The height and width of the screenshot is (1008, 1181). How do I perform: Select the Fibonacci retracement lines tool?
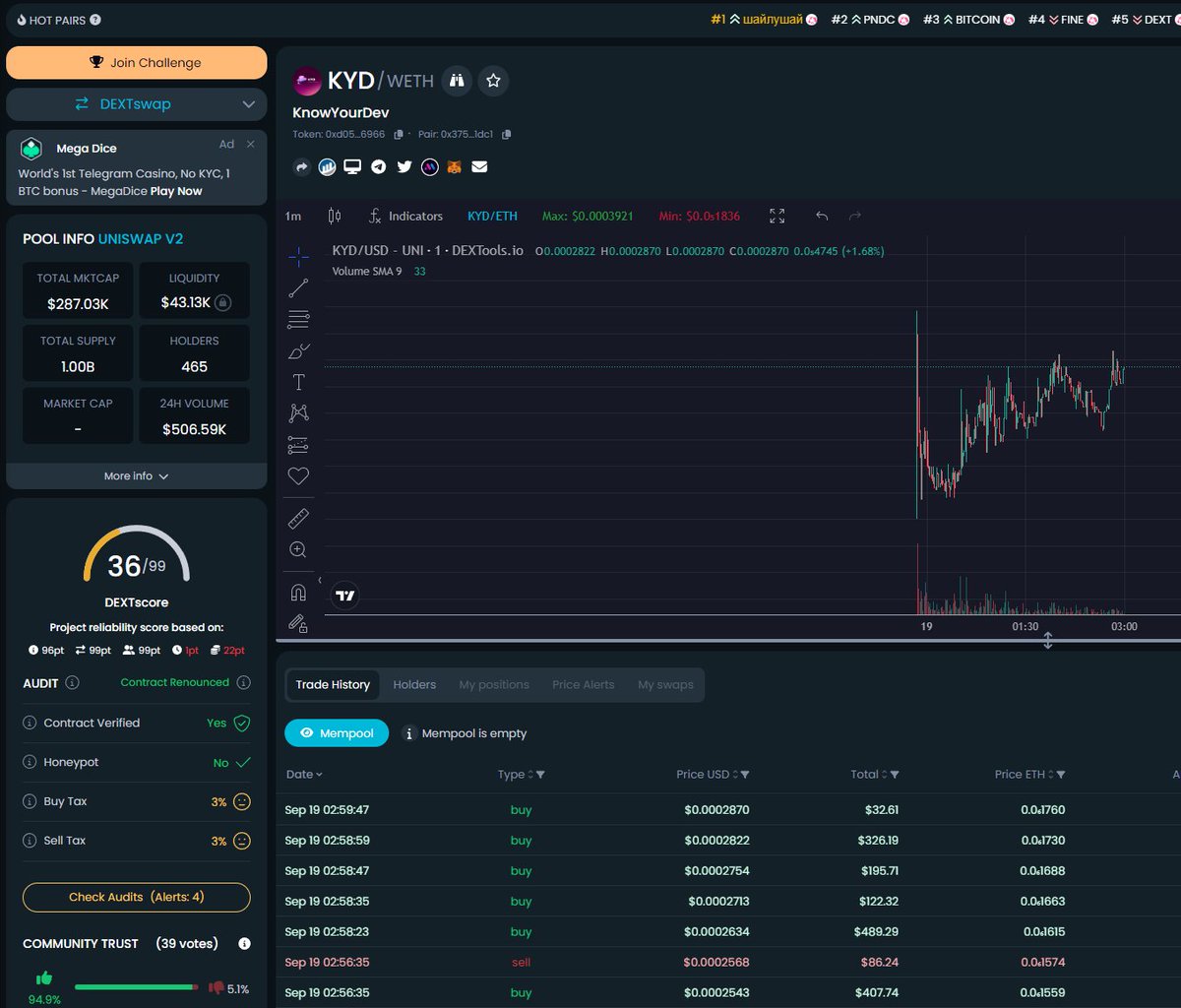(x=298, y=320)
